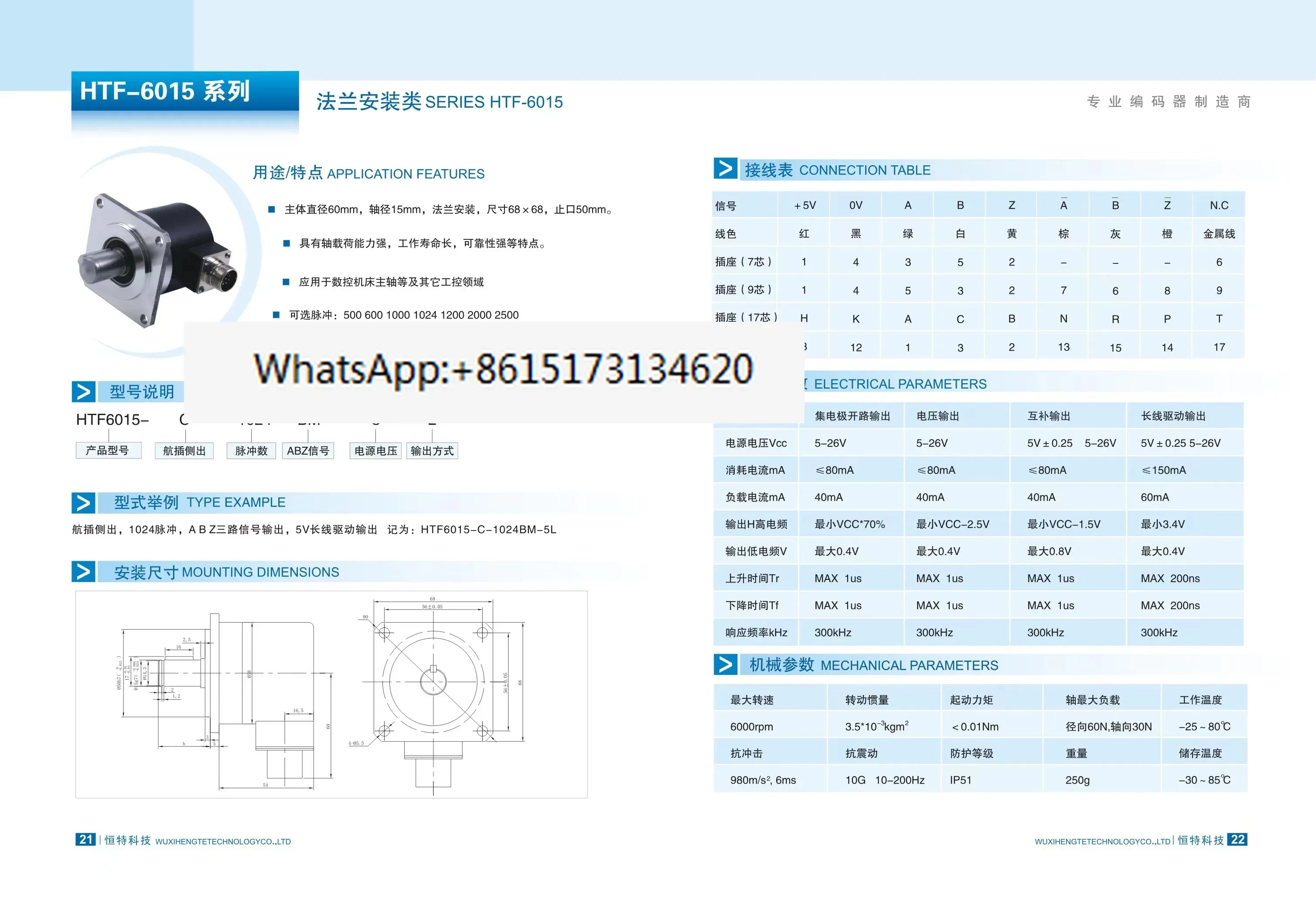Click arrow icon beside 型号说明 heading

[83, 391]
